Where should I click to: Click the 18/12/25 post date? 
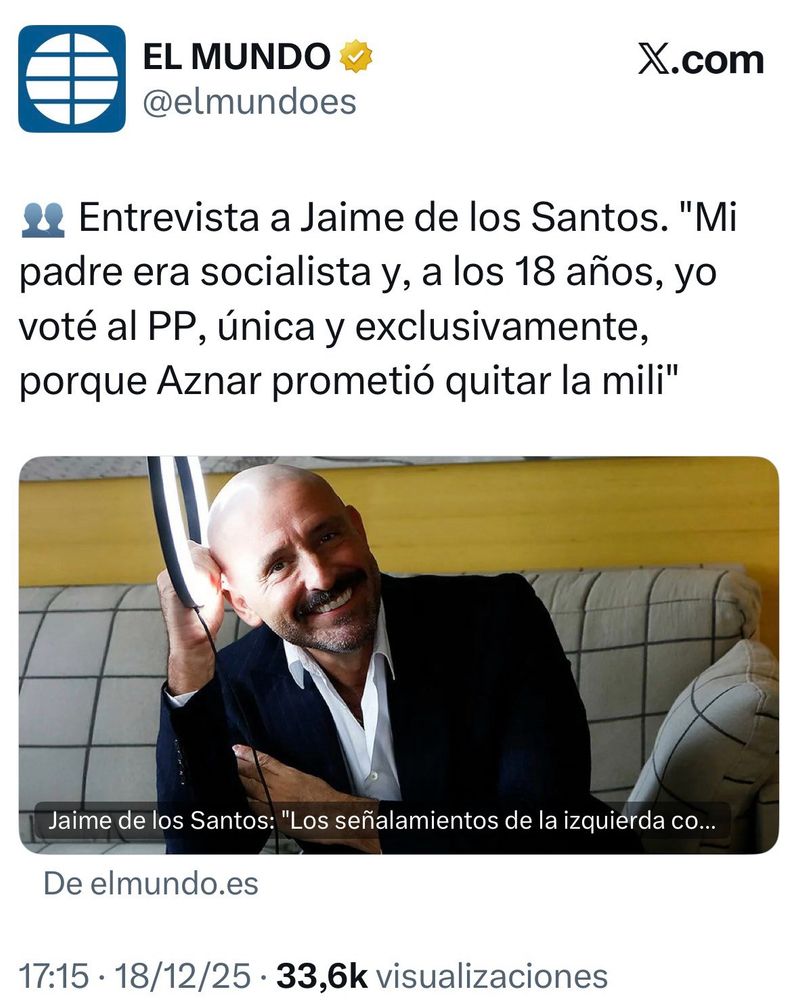[183, 976]
